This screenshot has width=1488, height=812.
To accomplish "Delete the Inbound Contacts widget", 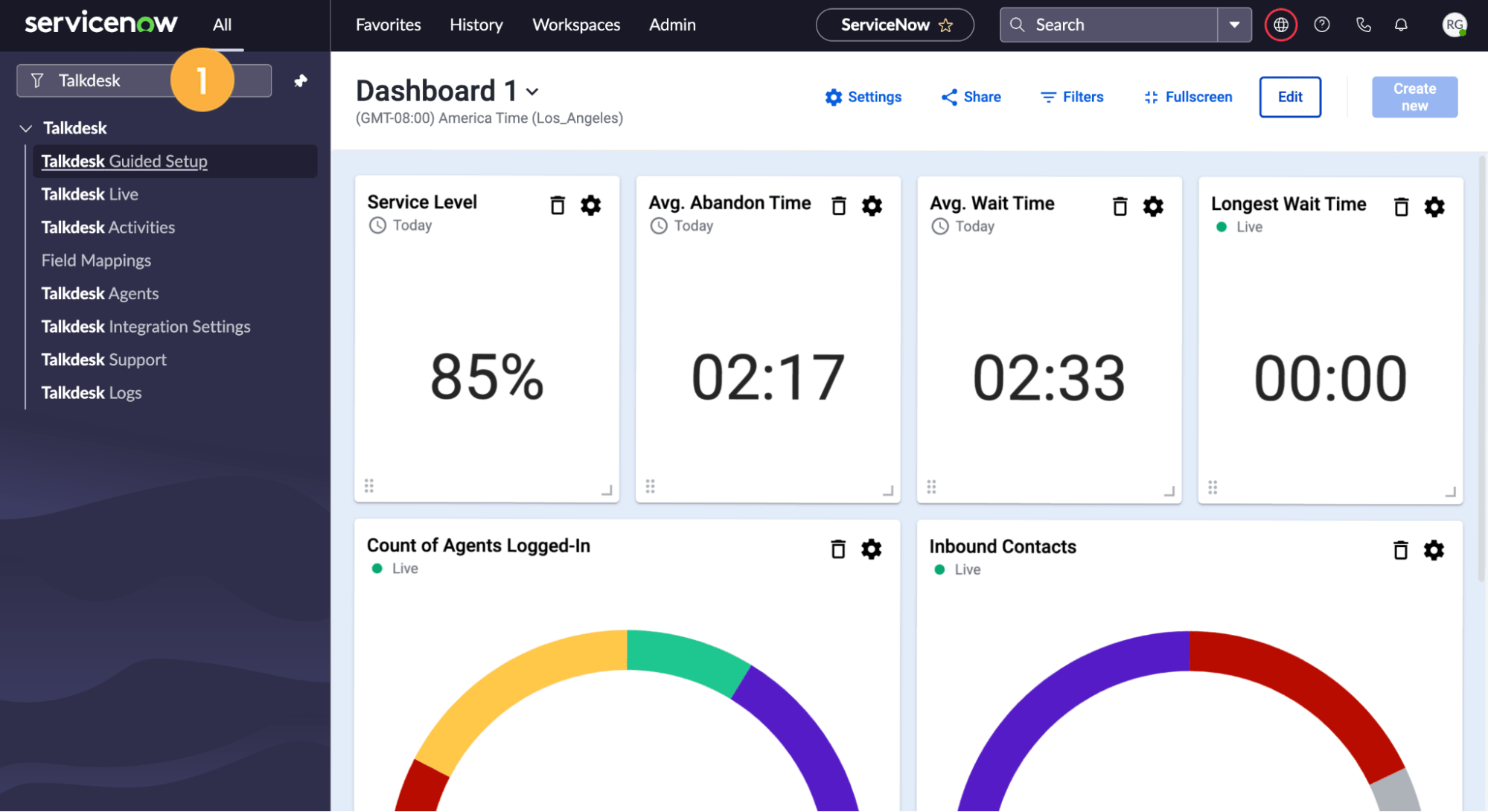I will click(x=1400, y=549).
